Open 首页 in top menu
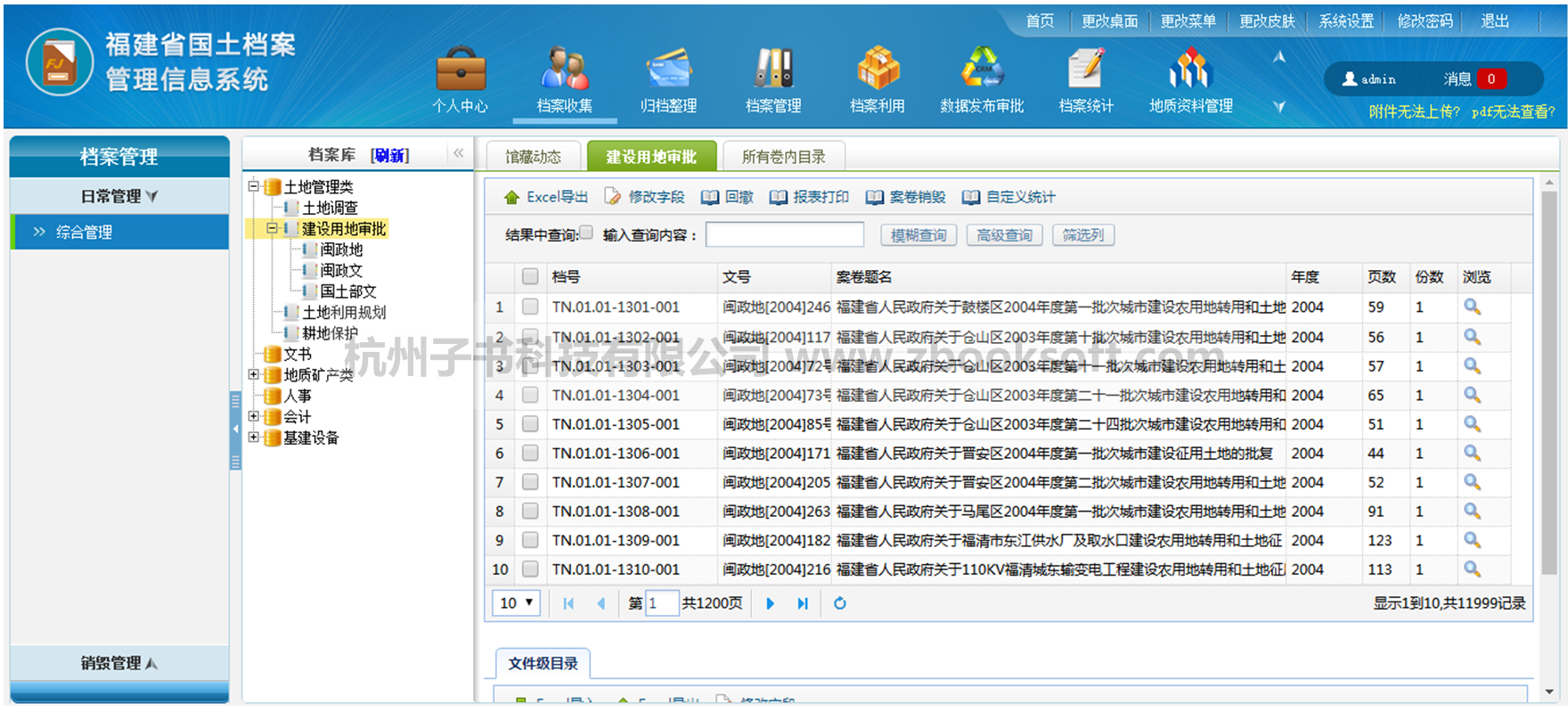Image resolution: width=1568 pixels, height=712 pixels. coord(1040,20)
